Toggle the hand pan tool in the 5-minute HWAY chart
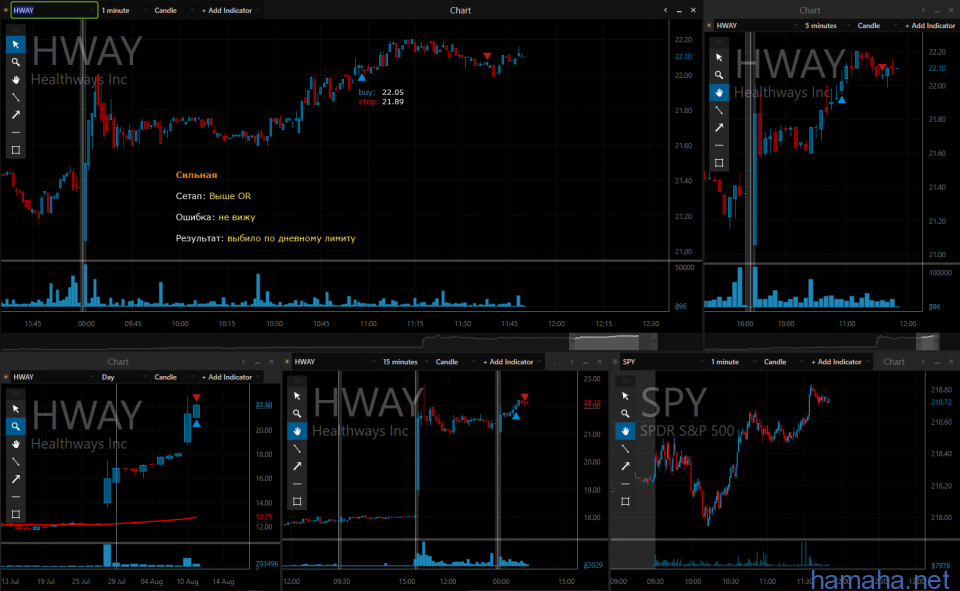The width and height of the screenshot is (960, 591). 719,92
